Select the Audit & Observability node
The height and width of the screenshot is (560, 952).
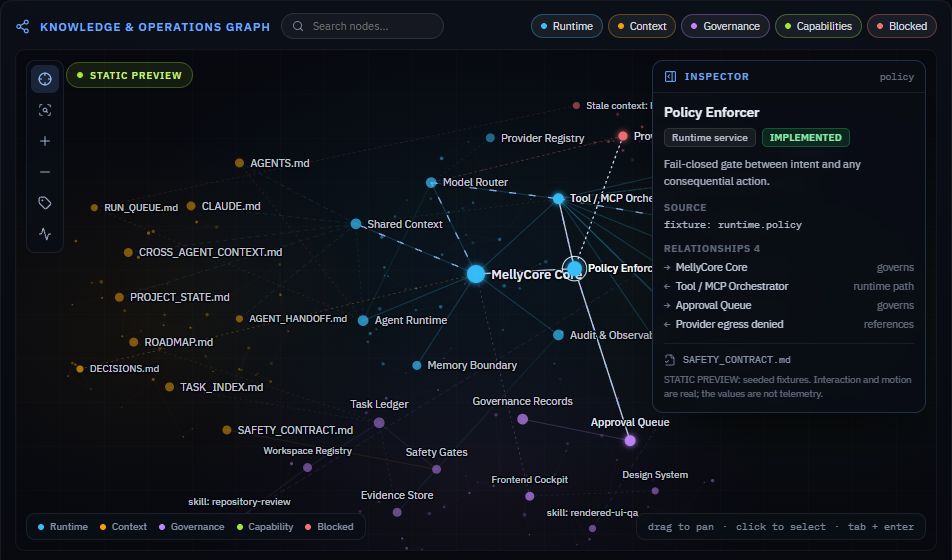[x=558, y=335]
